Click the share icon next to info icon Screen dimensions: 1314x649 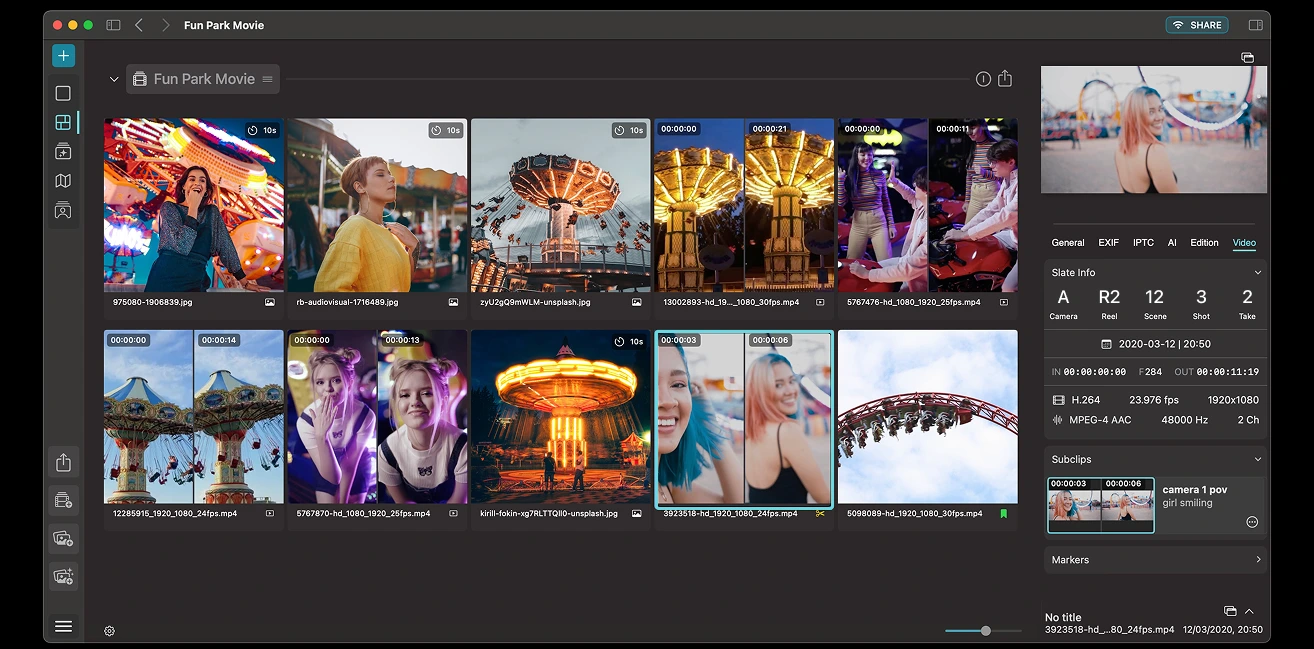click(x=1005, y=78)
